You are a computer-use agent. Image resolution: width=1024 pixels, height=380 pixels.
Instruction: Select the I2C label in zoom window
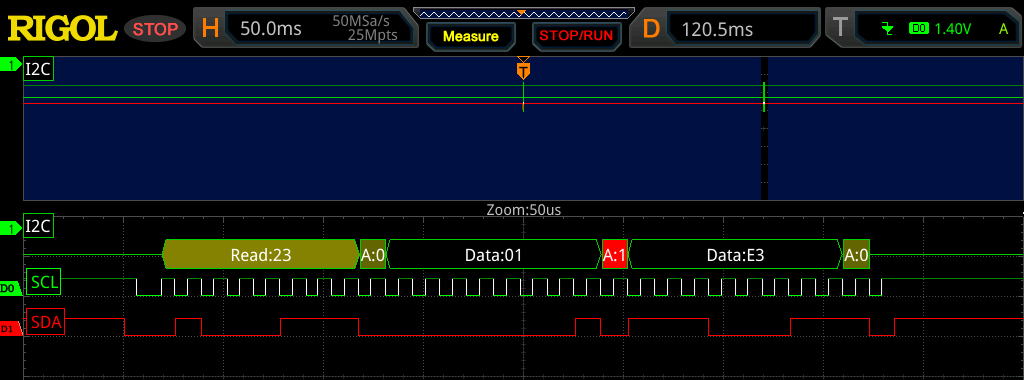pyautogui.click(x=38, y=227)
